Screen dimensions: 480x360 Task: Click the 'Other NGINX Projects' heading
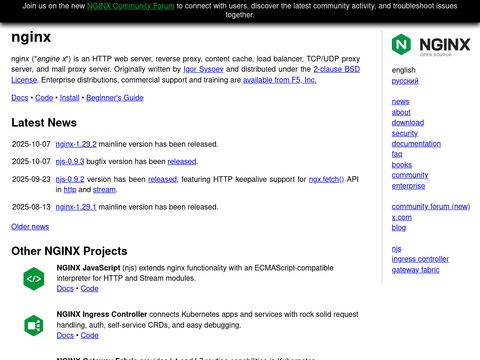pyautogui.click(x=69, y=251)
